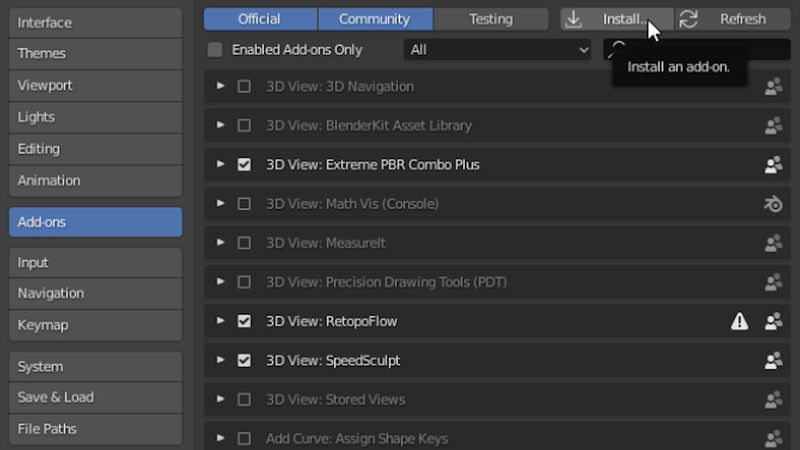Open System preferences section
This screenshot has width=800, height=450.
[95, 366]
